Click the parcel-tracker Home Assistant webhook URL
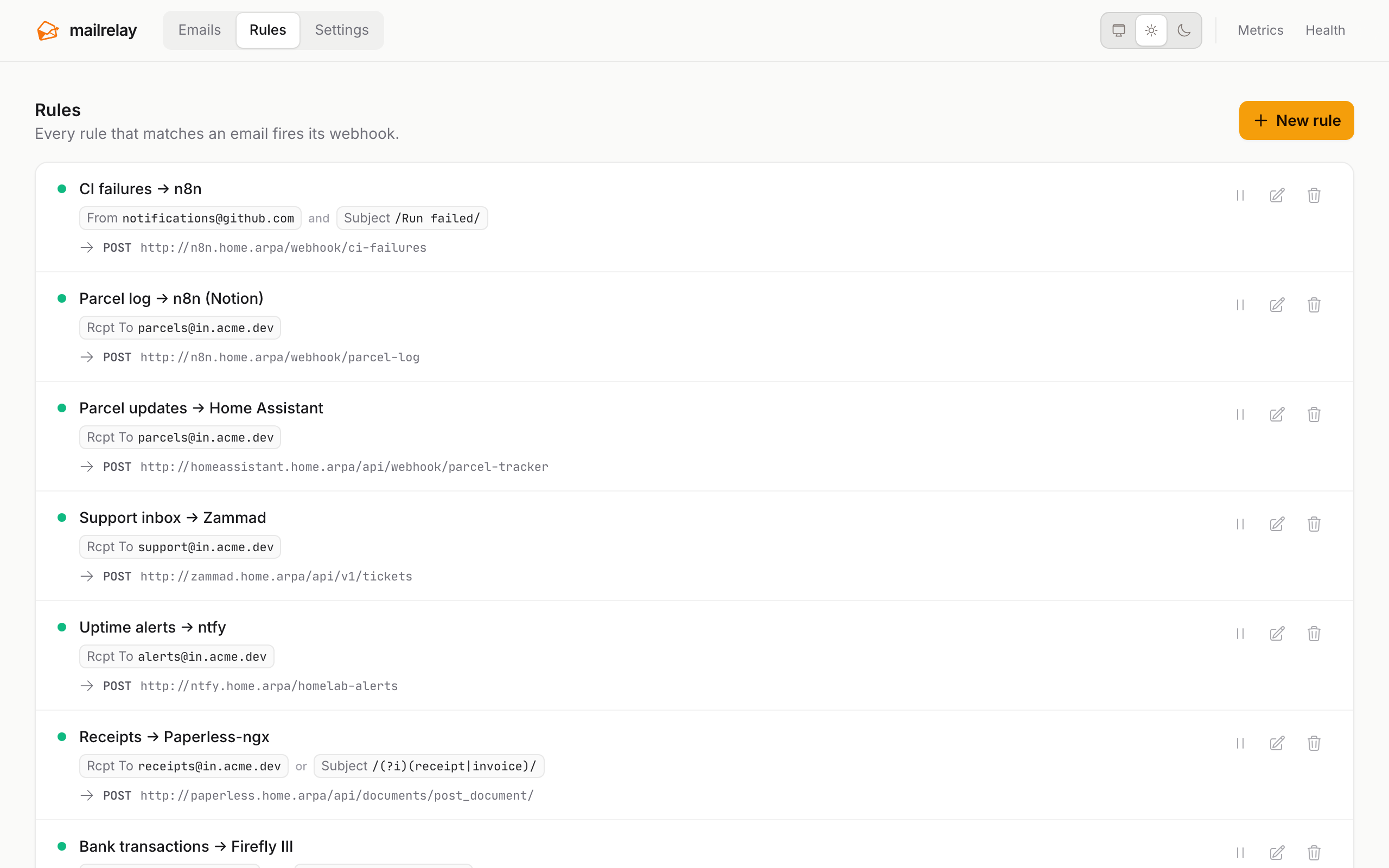Image resolution: width=1389 pixels, height=868 pixels. [x=345, y=467]
